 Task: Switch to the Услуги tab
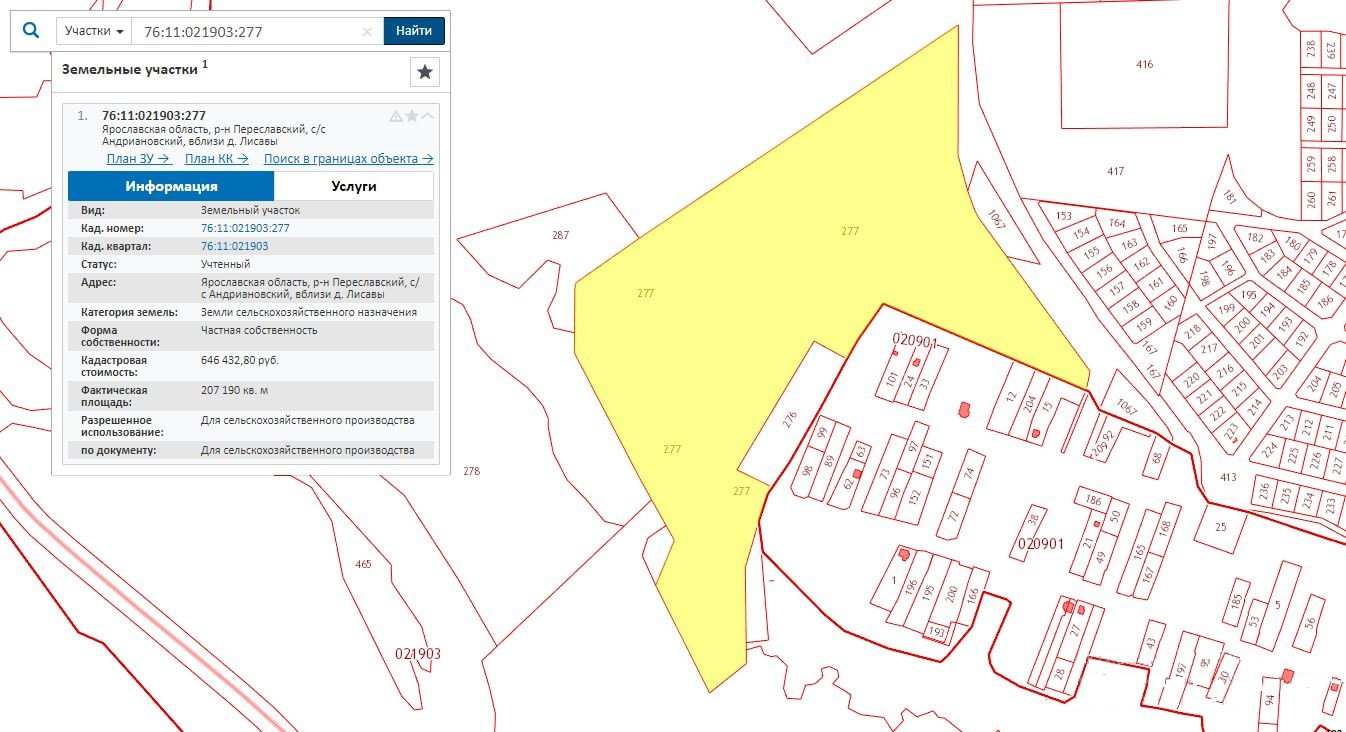point(353,186)
